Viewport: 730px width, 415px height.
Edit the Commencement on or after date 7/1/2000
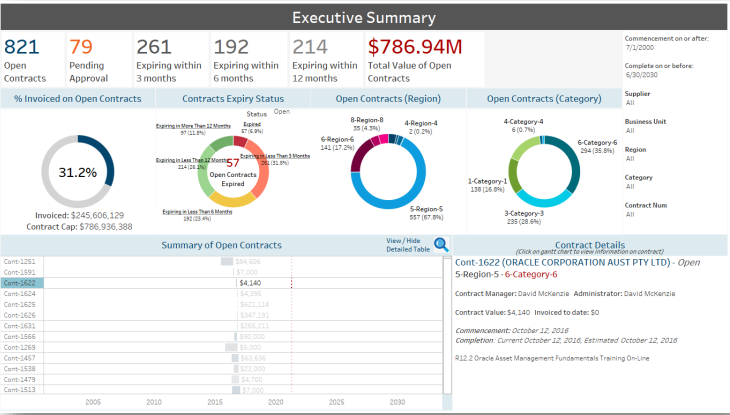pyautogui.click(x=640, y=48)
